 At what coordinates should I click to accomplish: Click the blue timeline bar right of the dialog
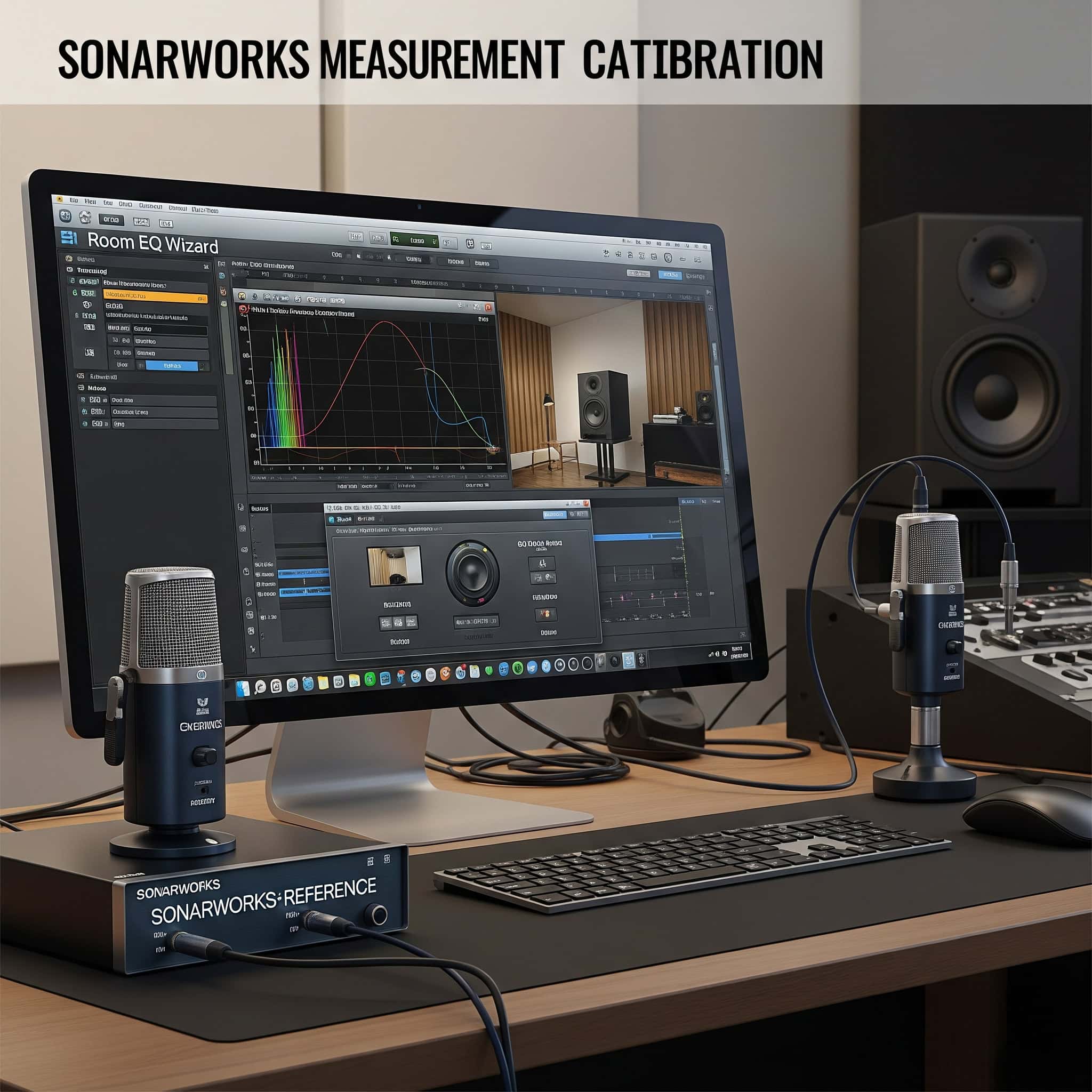(637, 536)
